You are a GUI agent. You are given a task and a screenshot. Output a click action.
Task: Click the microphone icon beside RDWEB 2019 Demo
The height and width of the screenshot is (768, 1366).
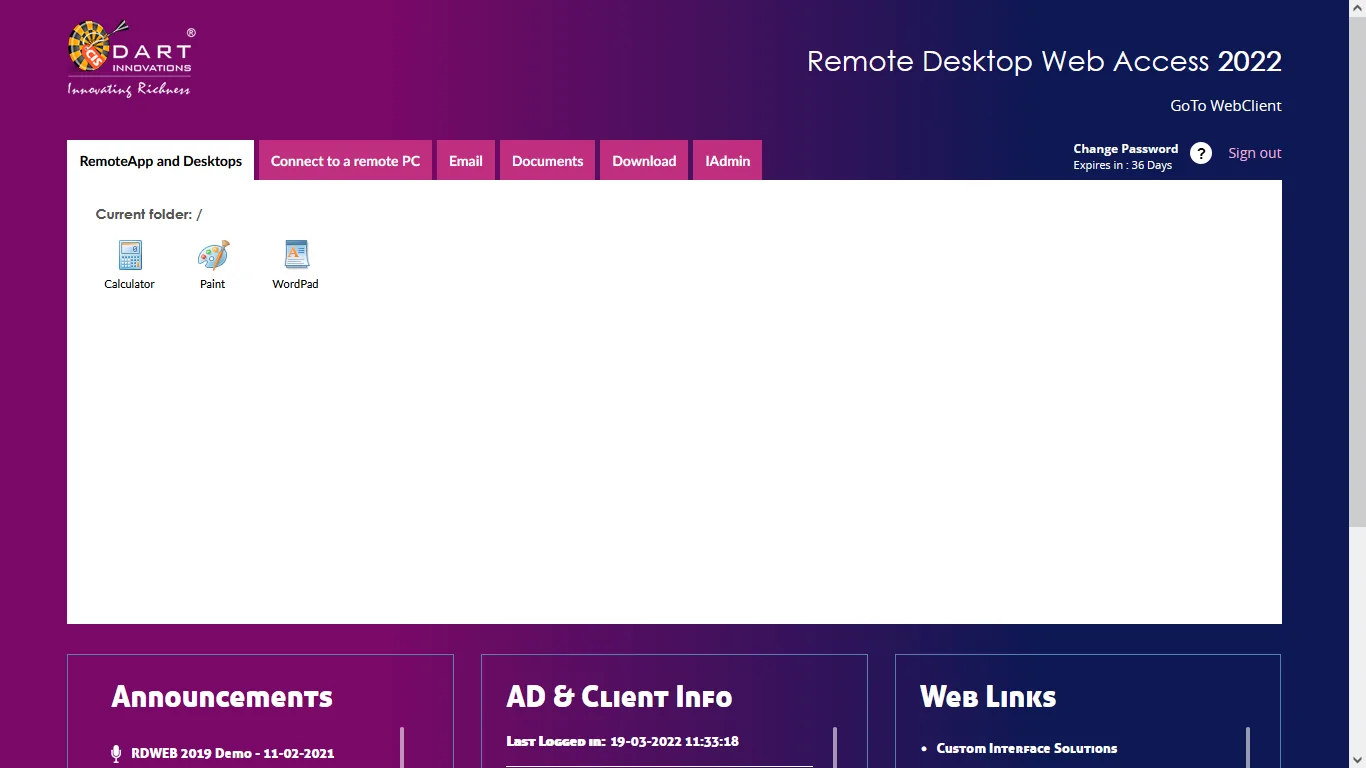[116, 754]
